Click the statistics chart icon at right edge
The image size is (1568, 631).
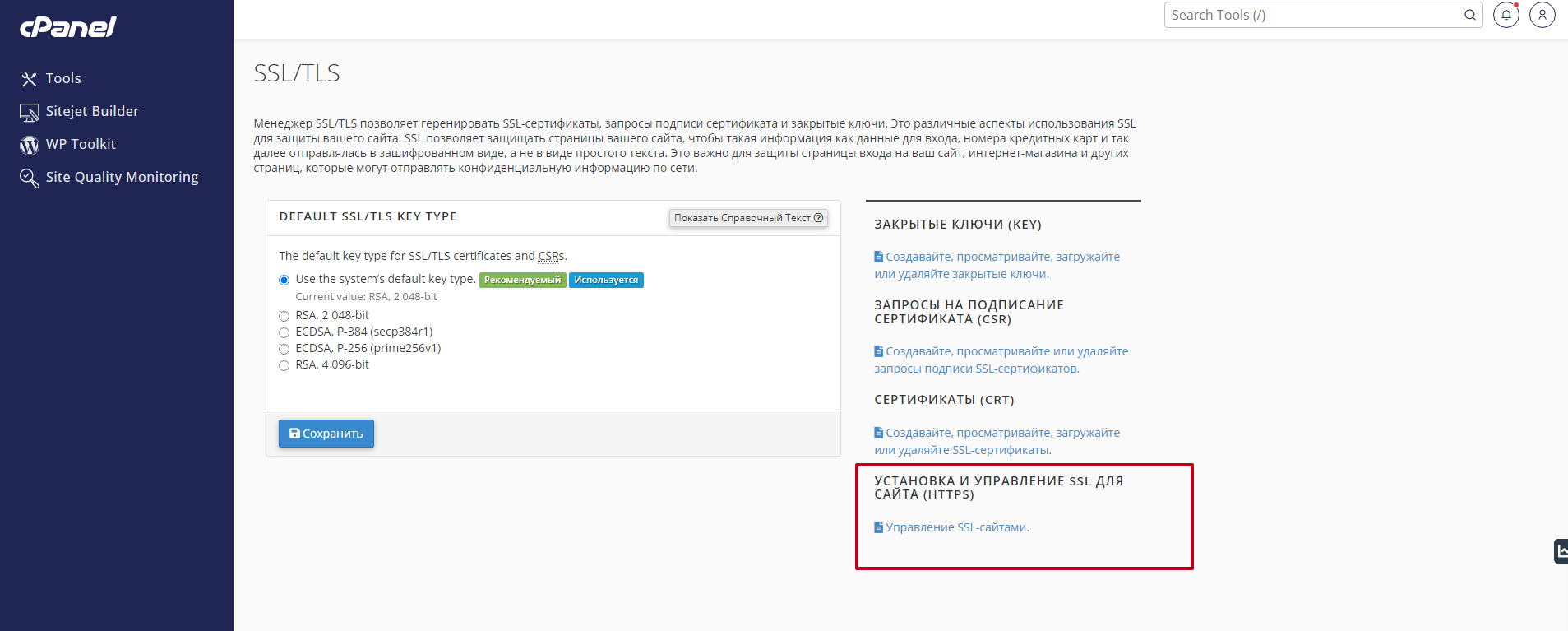click(x=1561, y=551)
